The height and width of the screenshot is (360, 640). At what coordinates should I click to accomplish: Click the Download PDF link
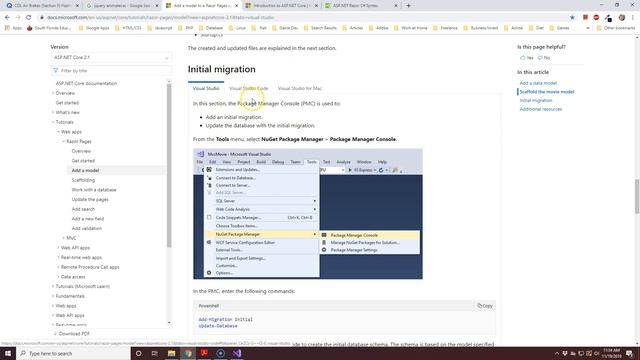tap(71, 333)
